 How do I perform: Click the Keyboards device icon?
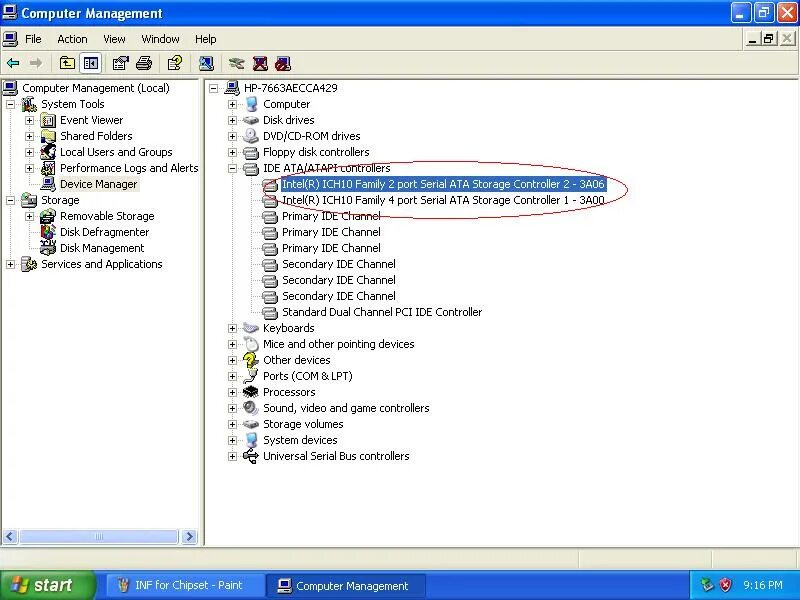(251, 328)
